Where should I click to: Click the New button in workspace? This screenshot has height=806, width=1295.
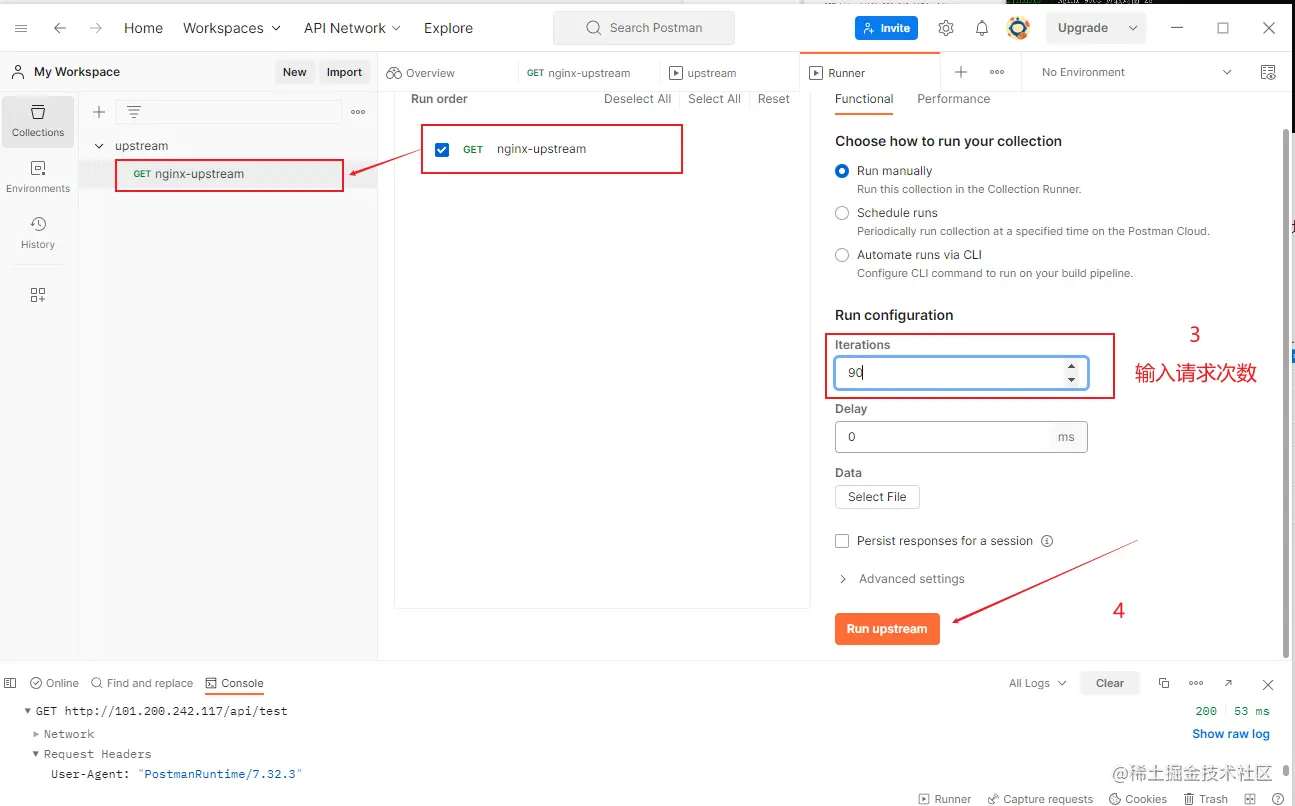point(295,72)
